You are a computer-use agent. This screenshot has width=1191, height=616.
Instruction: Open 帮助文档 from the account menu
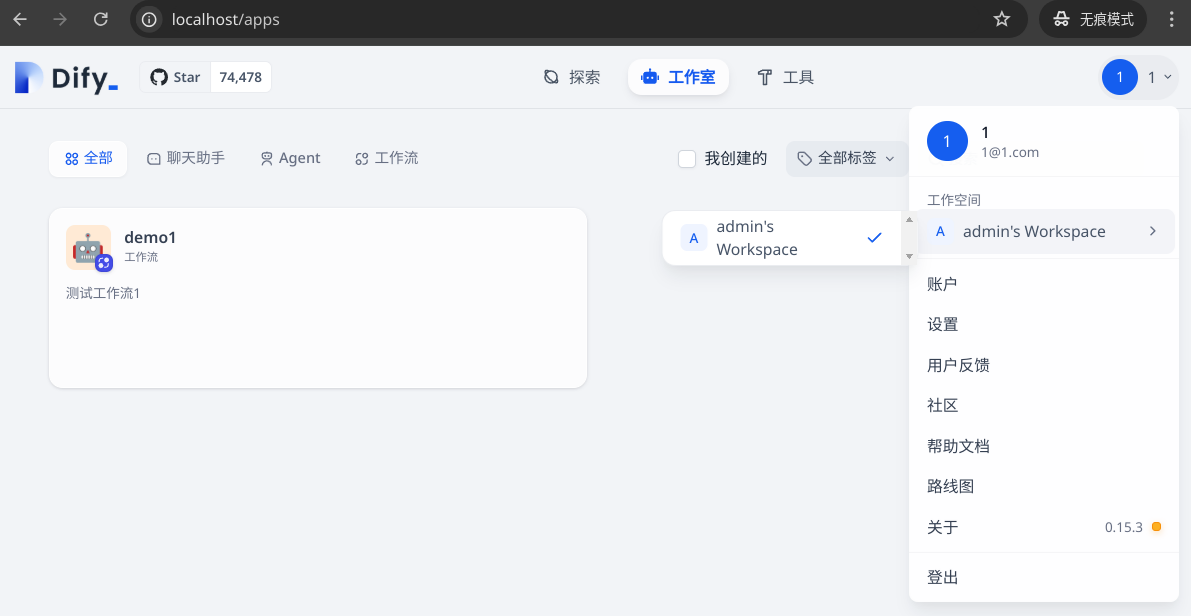click(958, 445)
